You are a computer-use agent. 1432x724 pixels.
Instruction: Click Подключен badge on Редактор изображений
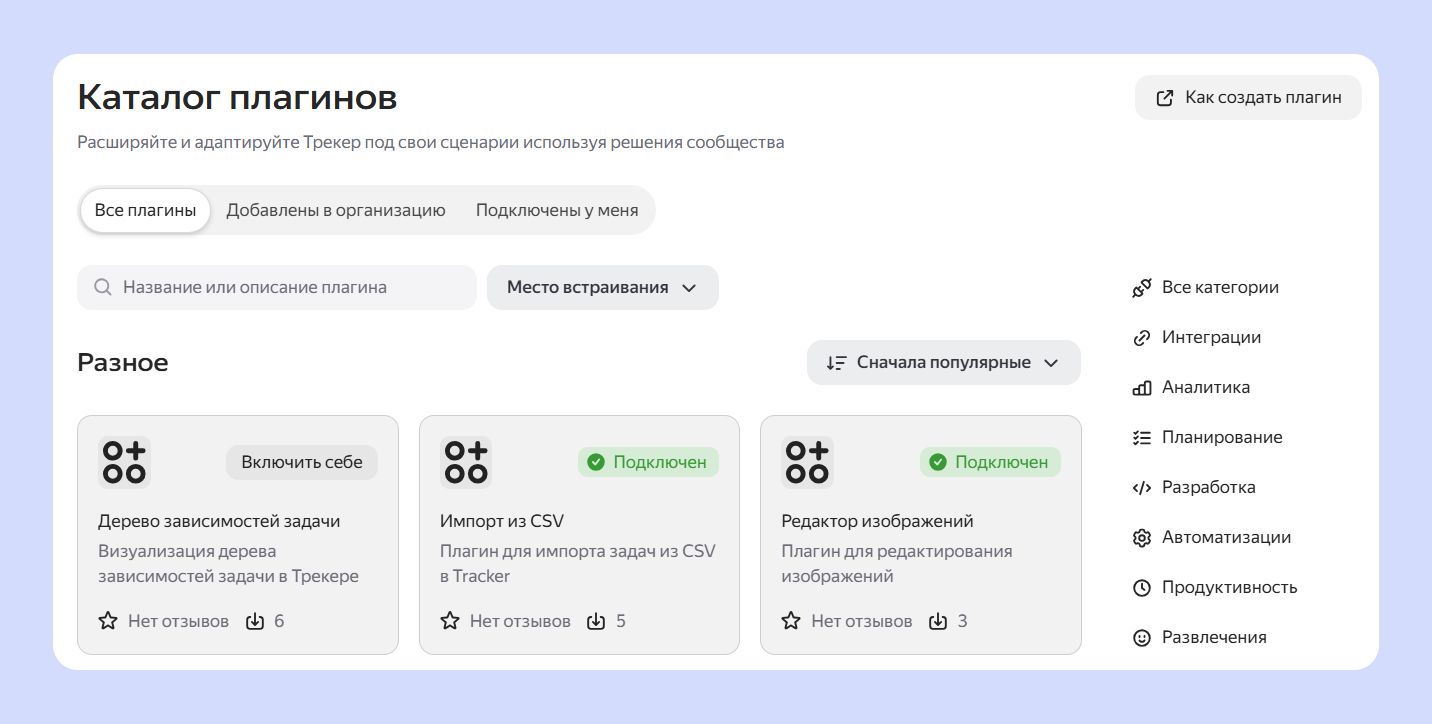coord(990,462)
